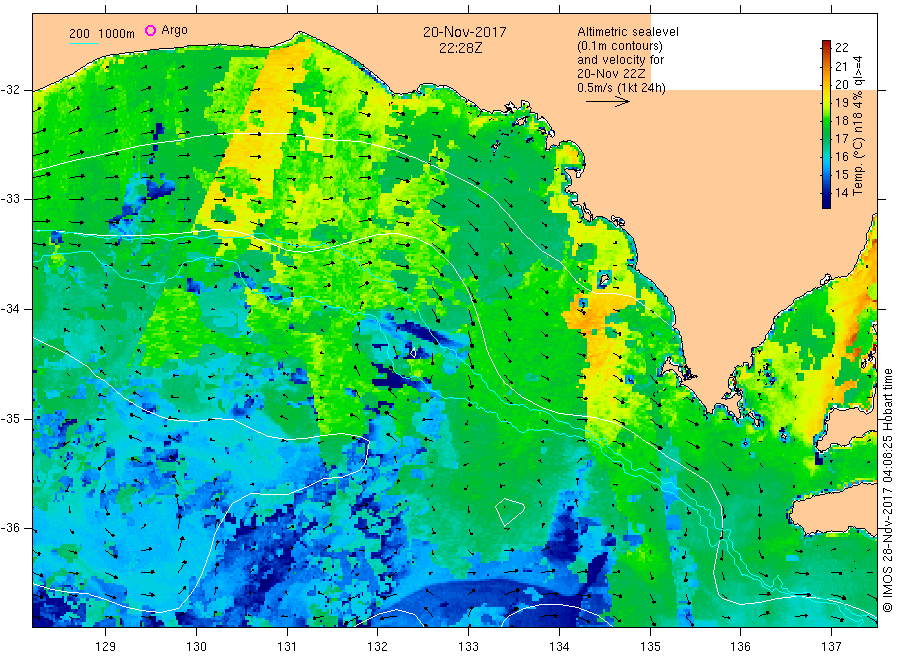
Task: Click the -33 latitude axis label
Action: pyautogui.click(x=11, y=199)
